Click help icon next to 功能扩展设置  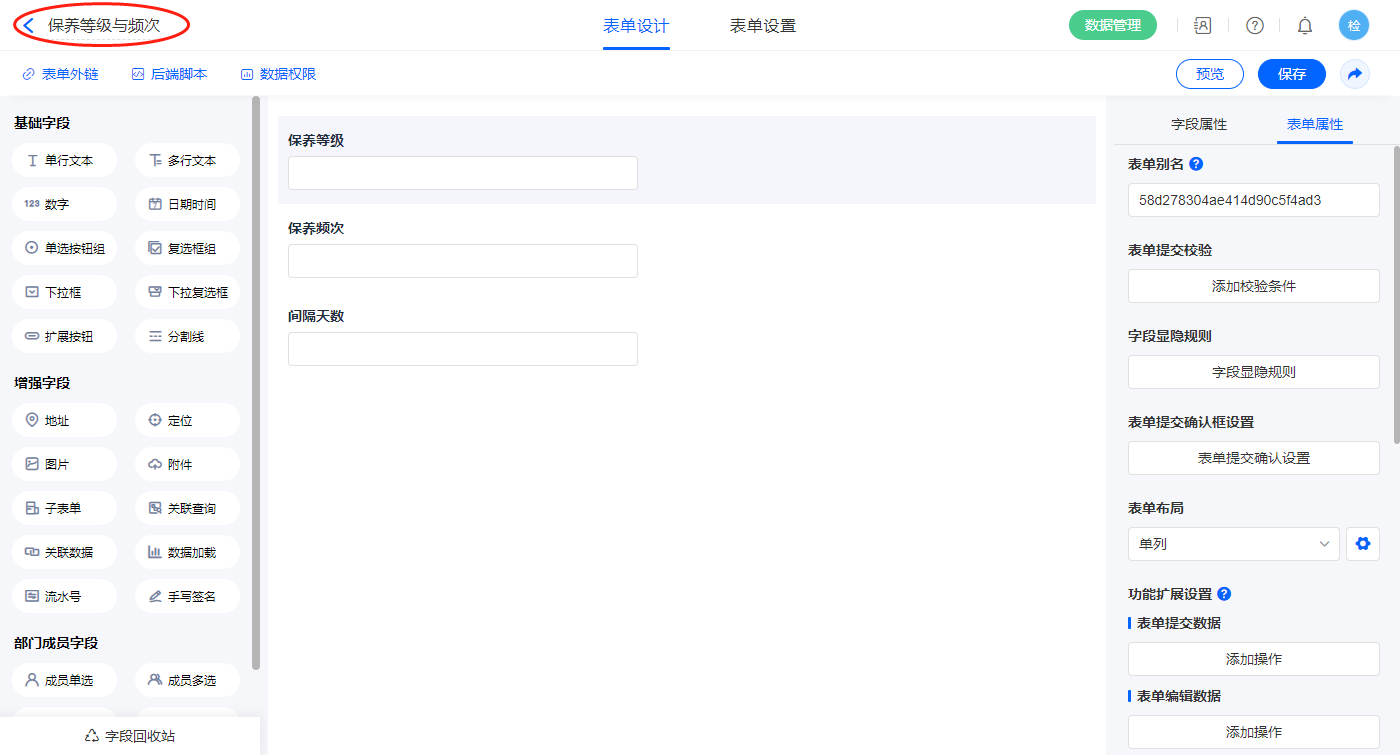(x=1224, y=594)
